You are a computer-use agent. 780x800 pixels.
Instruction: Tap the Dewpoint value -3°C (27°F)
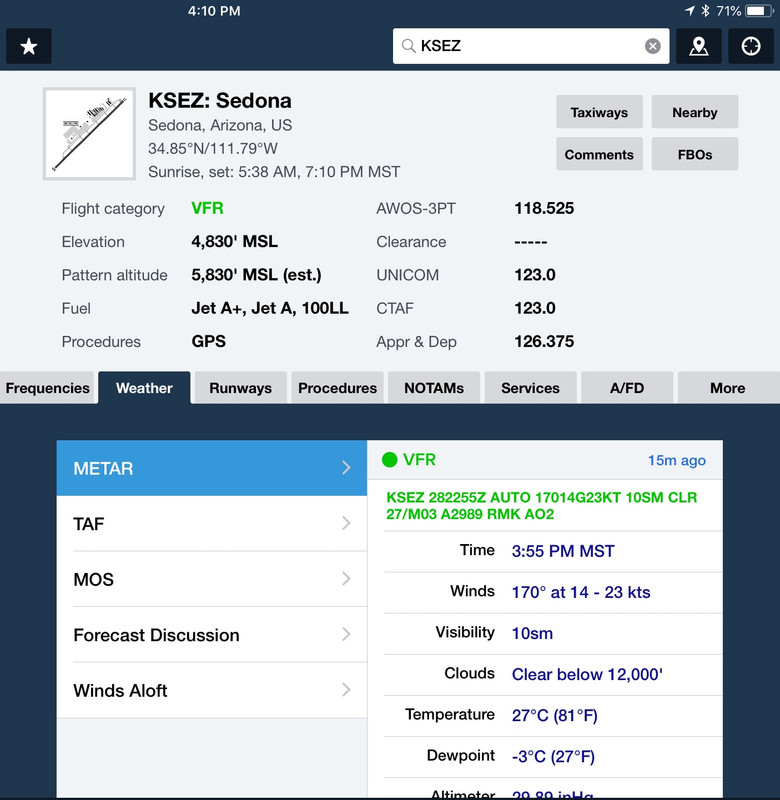coord(553,756)
